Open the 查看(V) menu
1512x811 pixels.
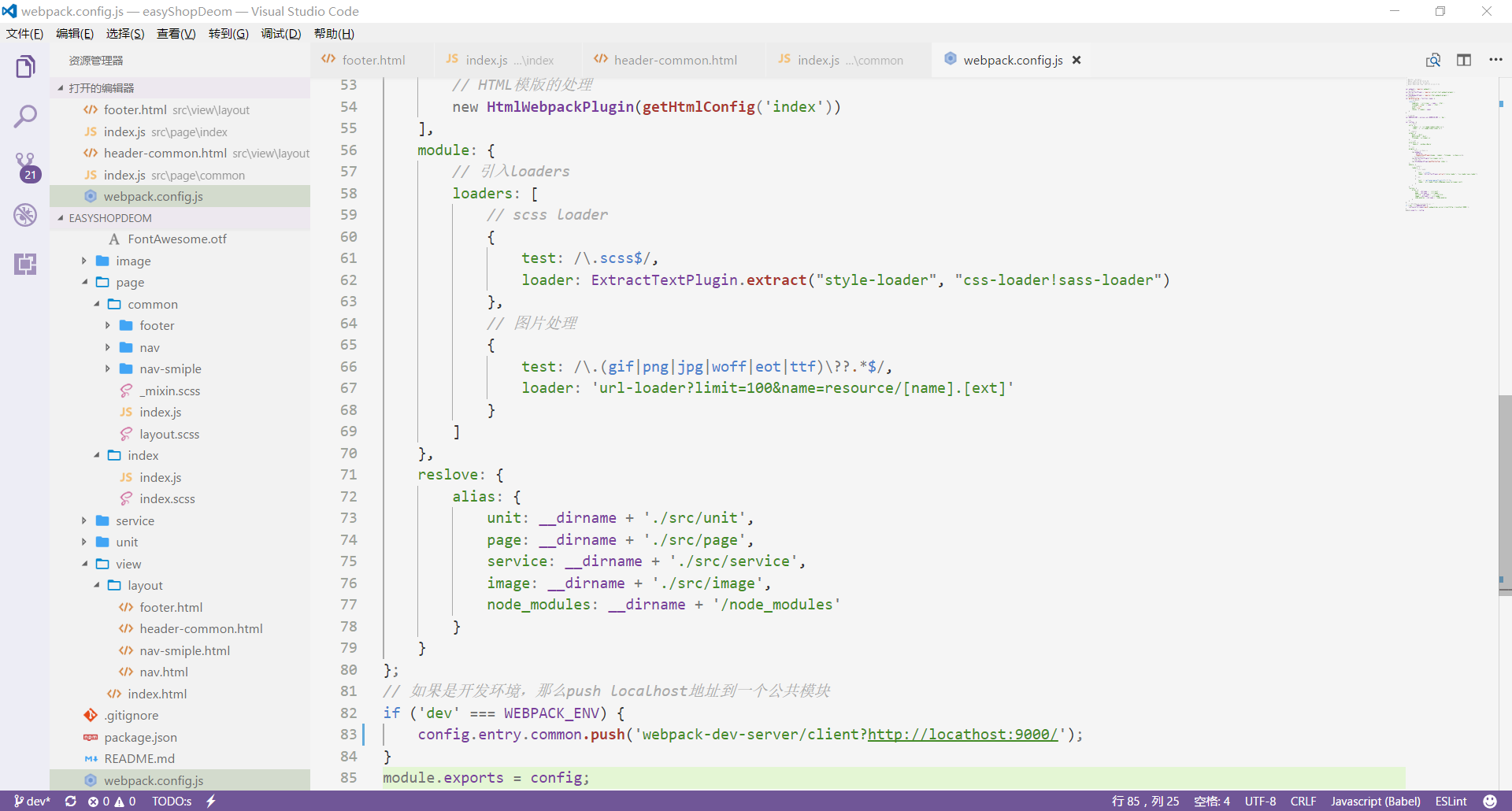[176, 34]
